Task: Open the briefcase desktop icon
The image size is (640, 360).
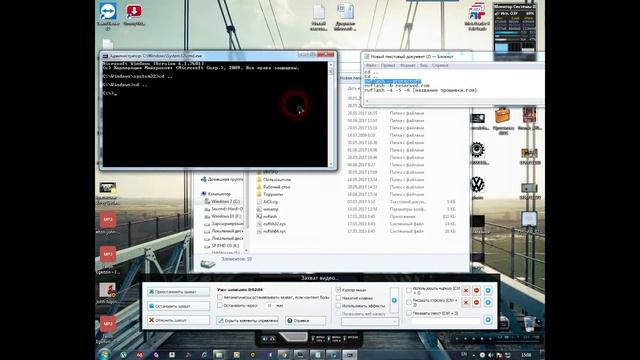Action: 503,120
